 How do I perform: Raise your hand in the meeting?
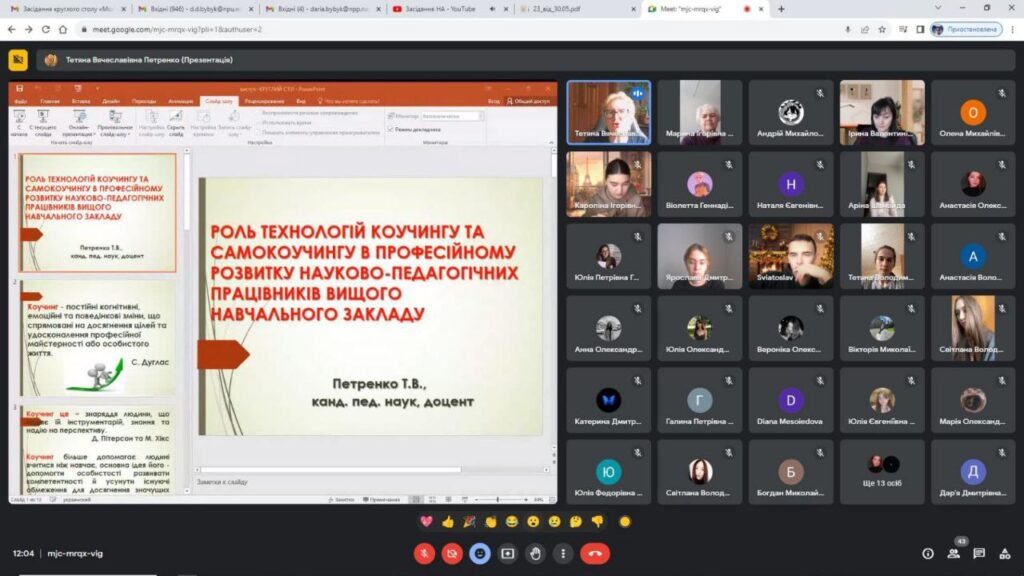tap(536, 553)
